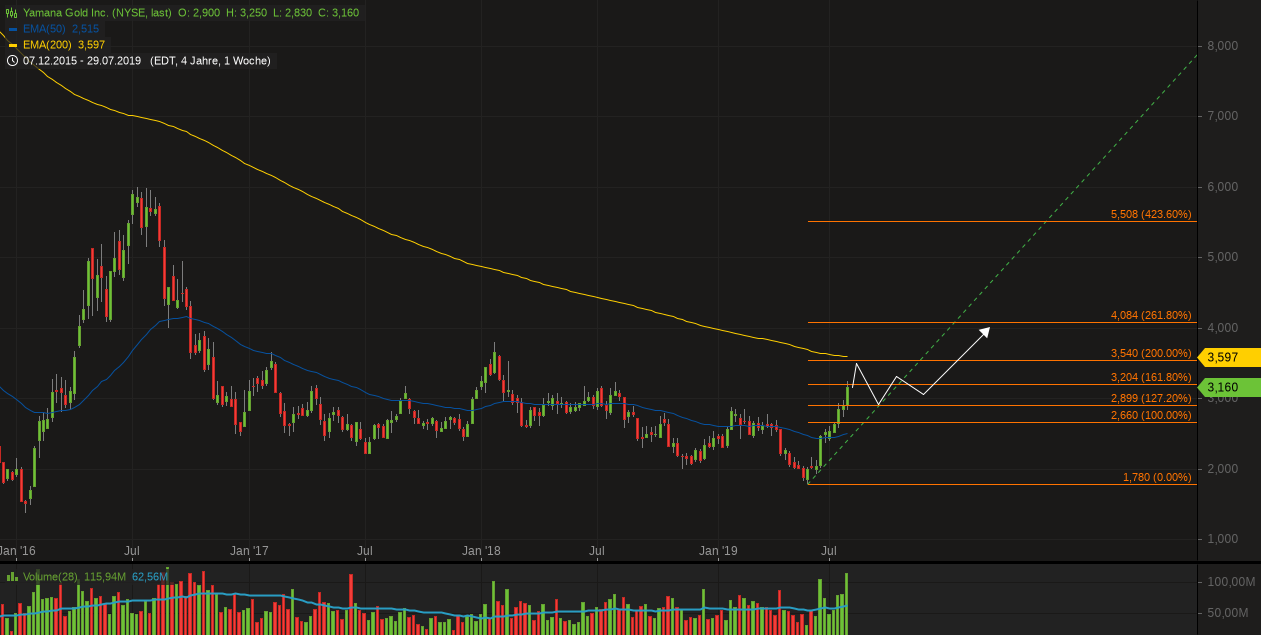Select the yellow EMA(200) line marker icon

coord(14,44)
